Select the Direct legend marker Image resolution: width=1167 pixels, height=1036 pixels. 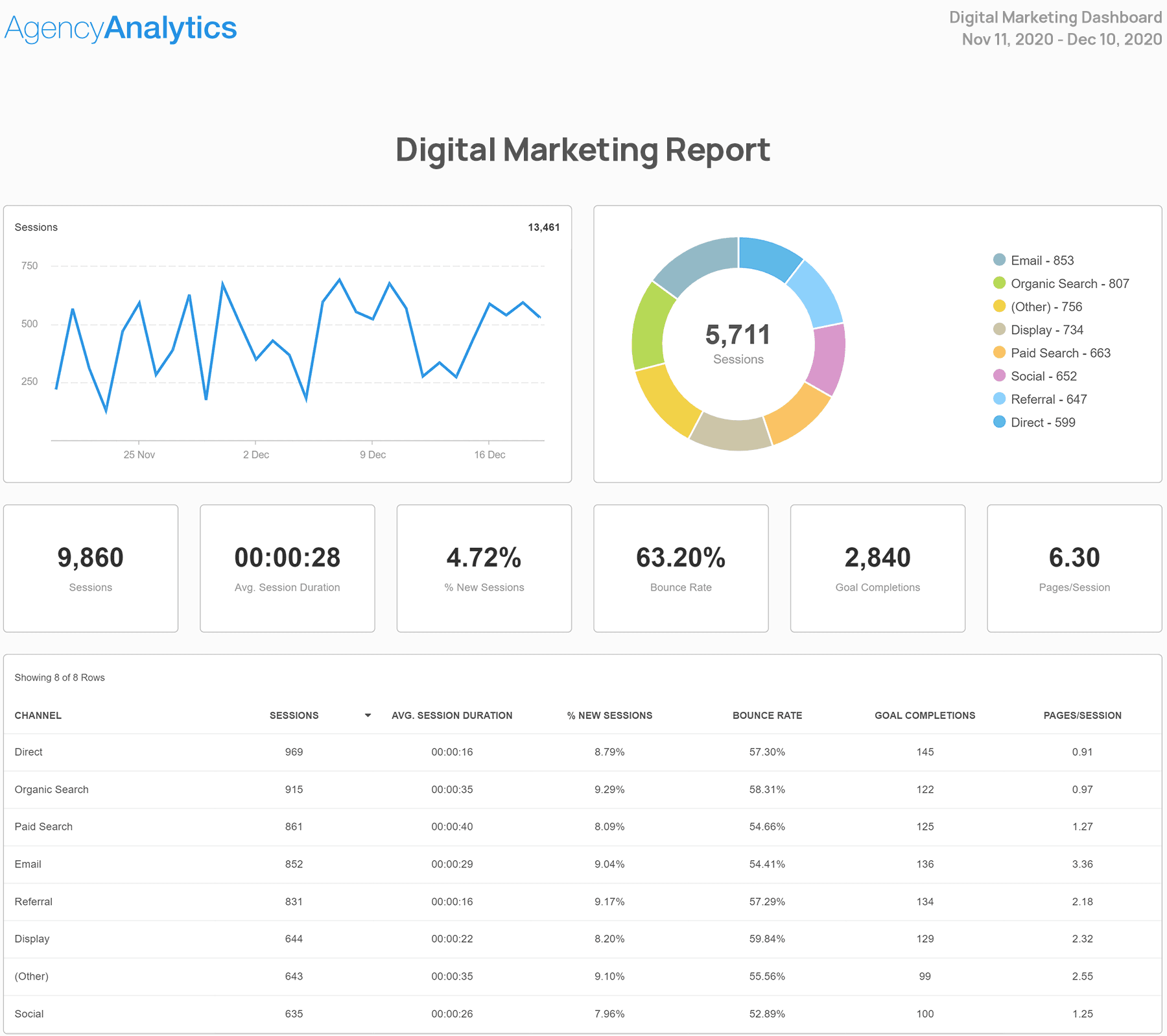tap(998, 422)
